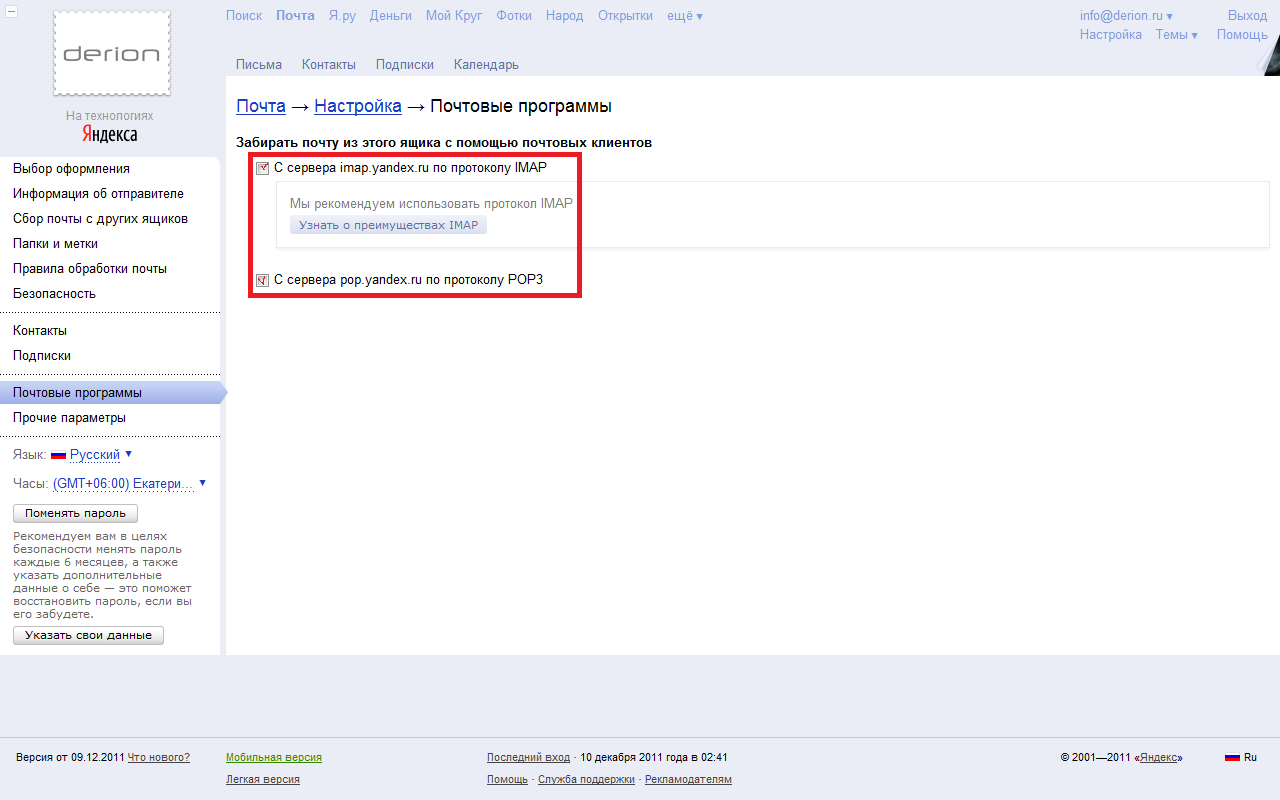Click the Yandex logo under the derion stamp
This screenshot has height=800, width=1280.
coord(110,135)
